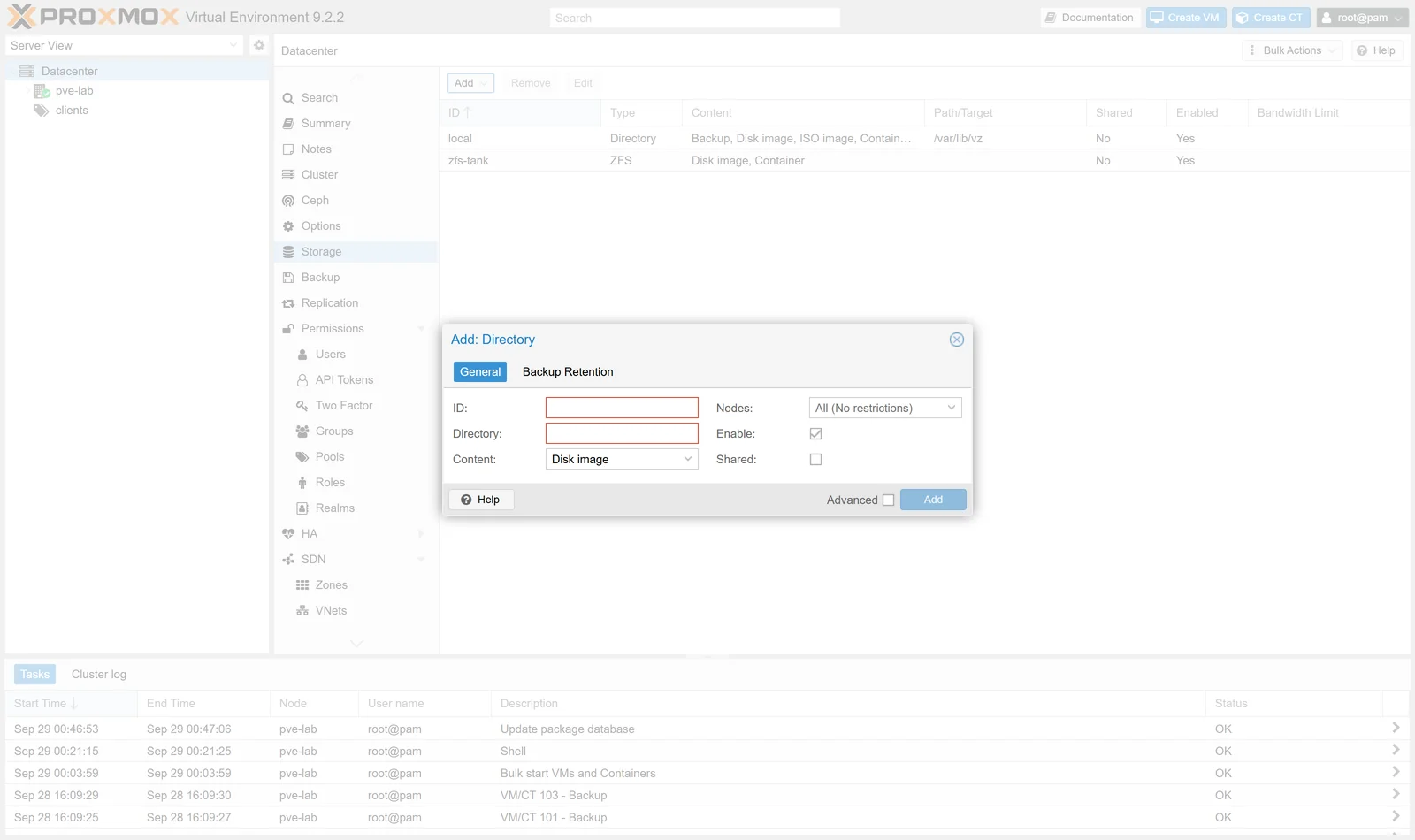The height and width of the screenshot is (840, 1415).
Task: Open the Server View selector dropdown
Action: [x=124, y=45]
